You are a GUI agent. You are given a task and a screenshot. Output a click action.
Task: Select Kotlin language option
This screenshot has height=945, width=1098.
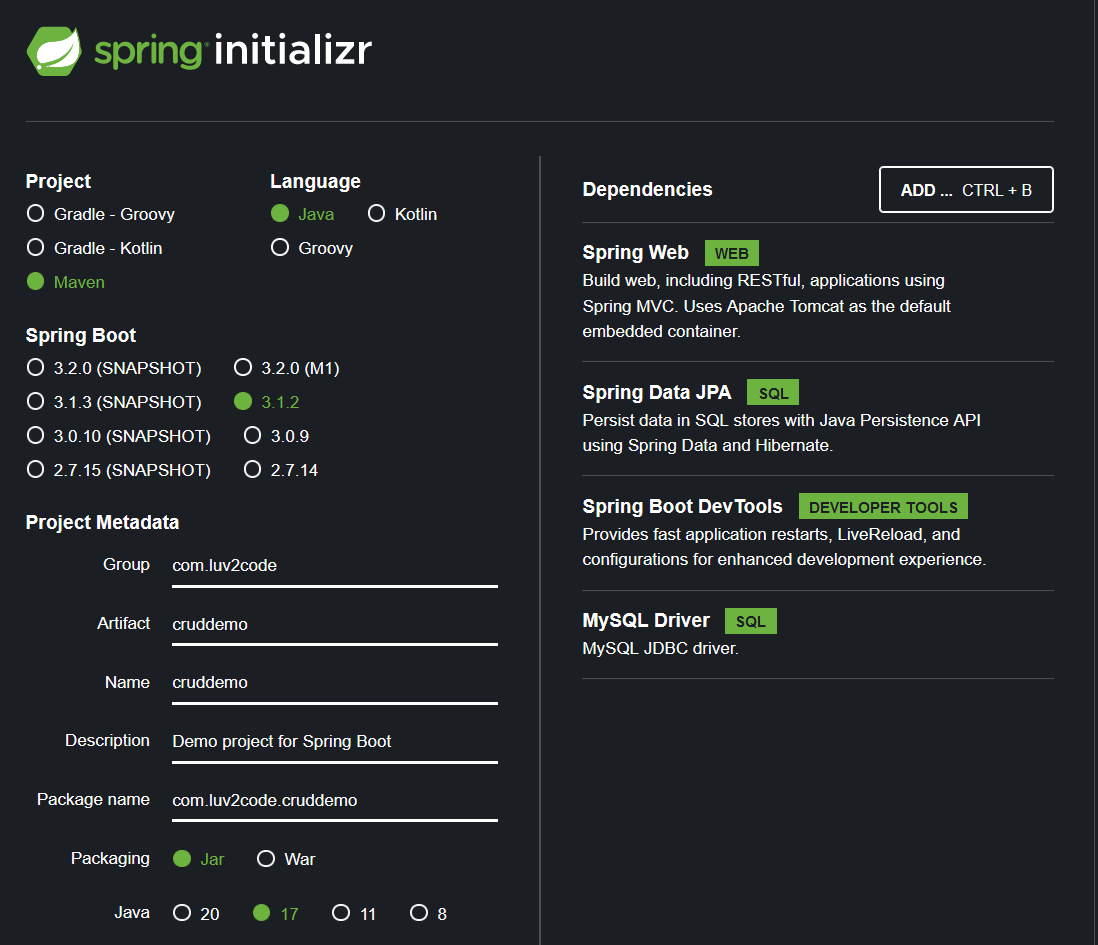(402, 214)
